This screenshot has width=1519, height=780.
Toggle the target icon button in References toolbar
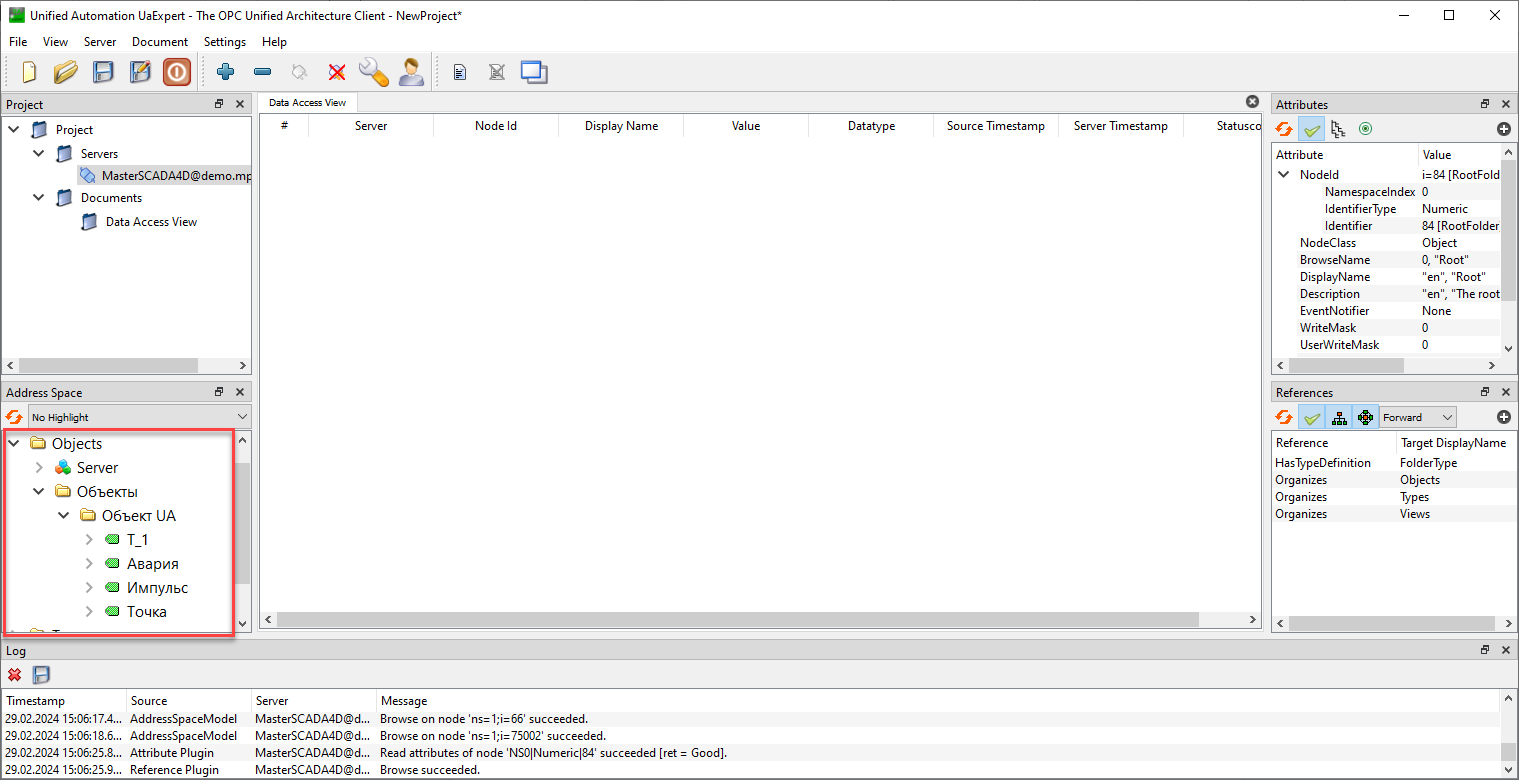[x=1365, y=417]
